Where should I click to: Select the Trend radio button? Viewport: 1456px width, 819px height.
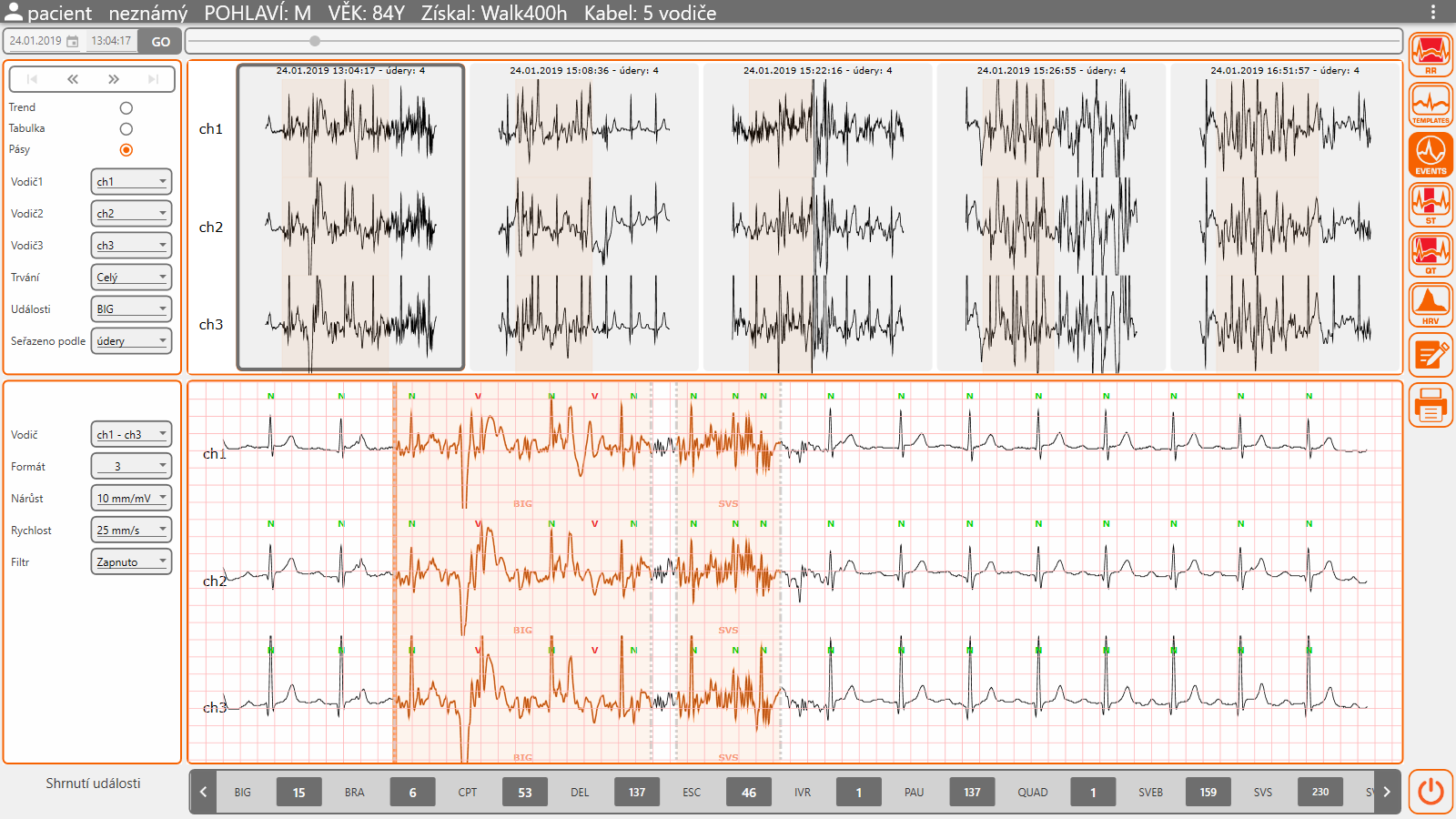[126, 108]
